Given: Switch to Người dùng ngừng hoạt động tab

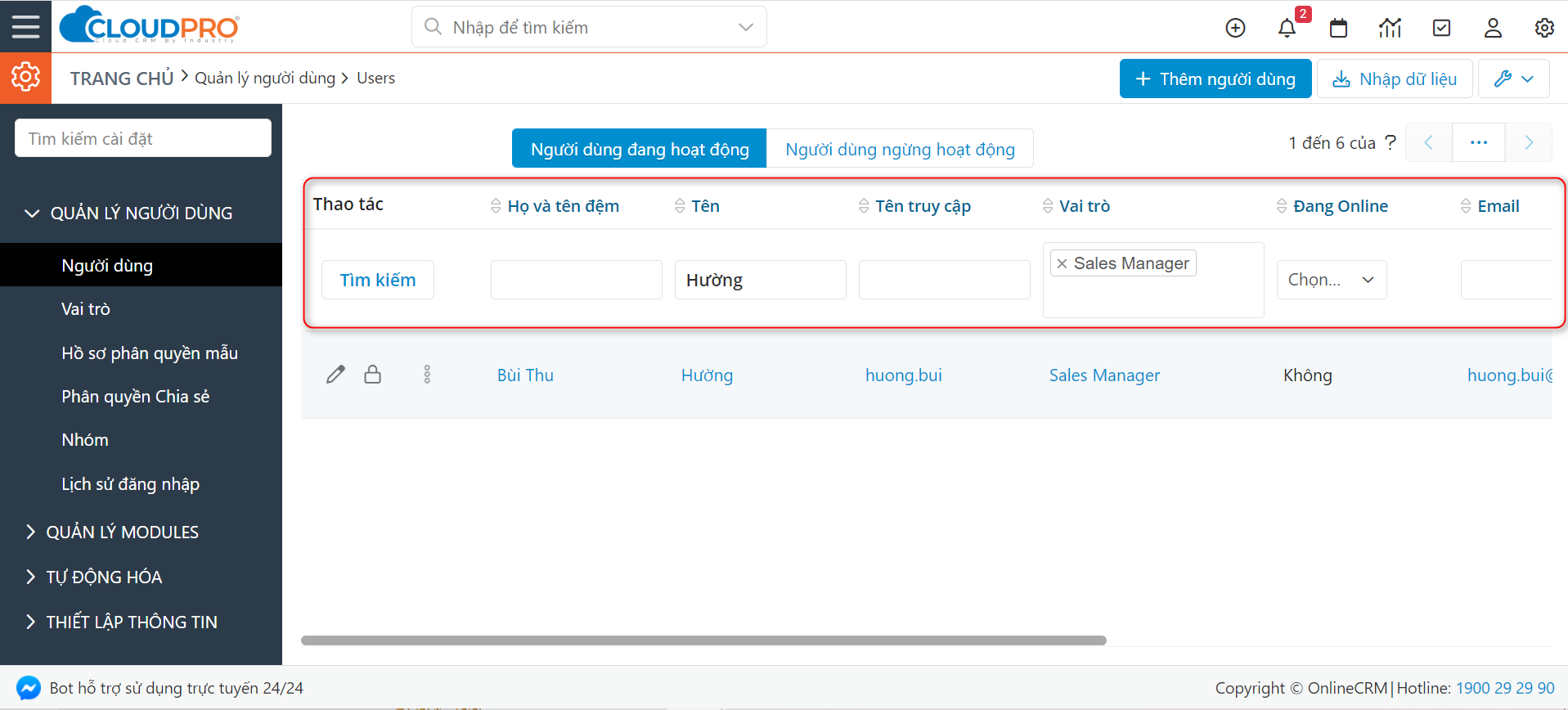Looking at the screenshot, I should [x=900, y=149].
